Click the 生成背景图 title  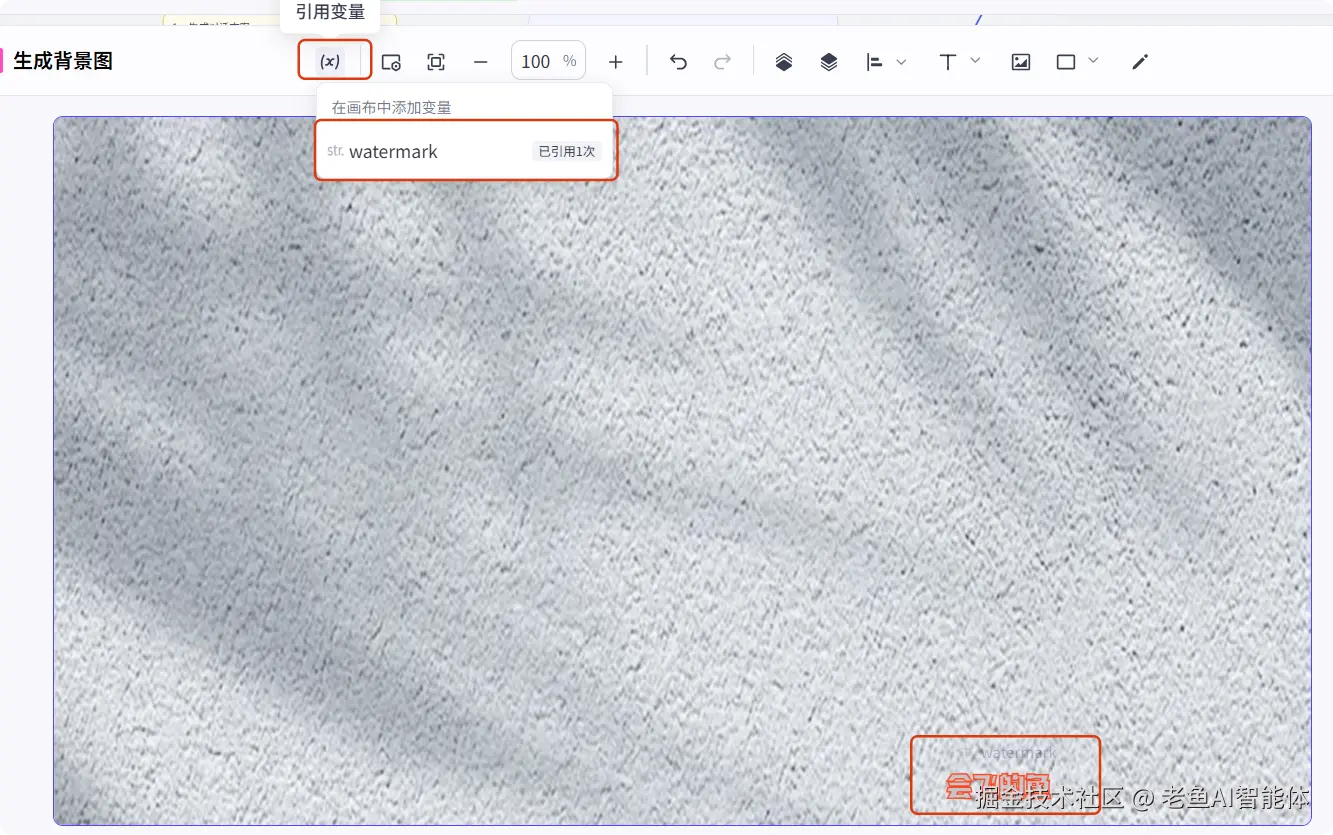tap(63, 61)
